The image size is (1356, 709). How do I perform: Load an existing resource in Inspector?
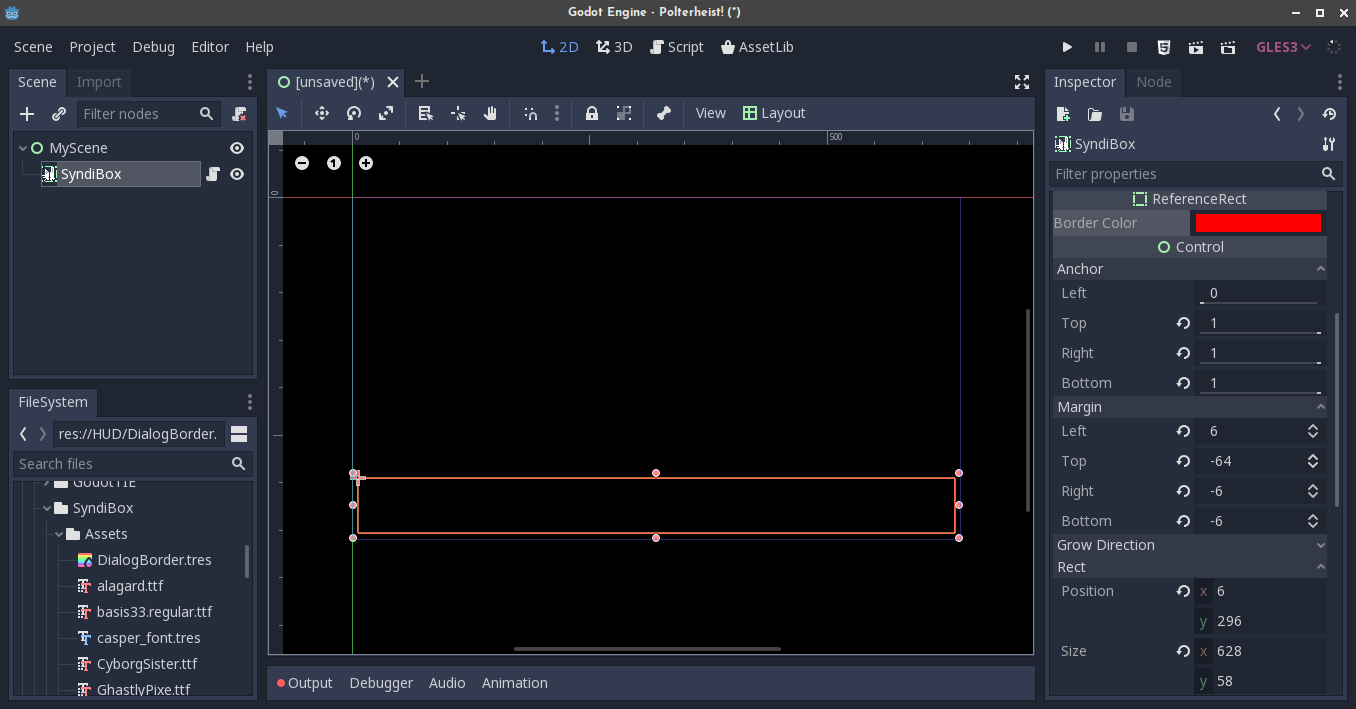point(1095,114)
